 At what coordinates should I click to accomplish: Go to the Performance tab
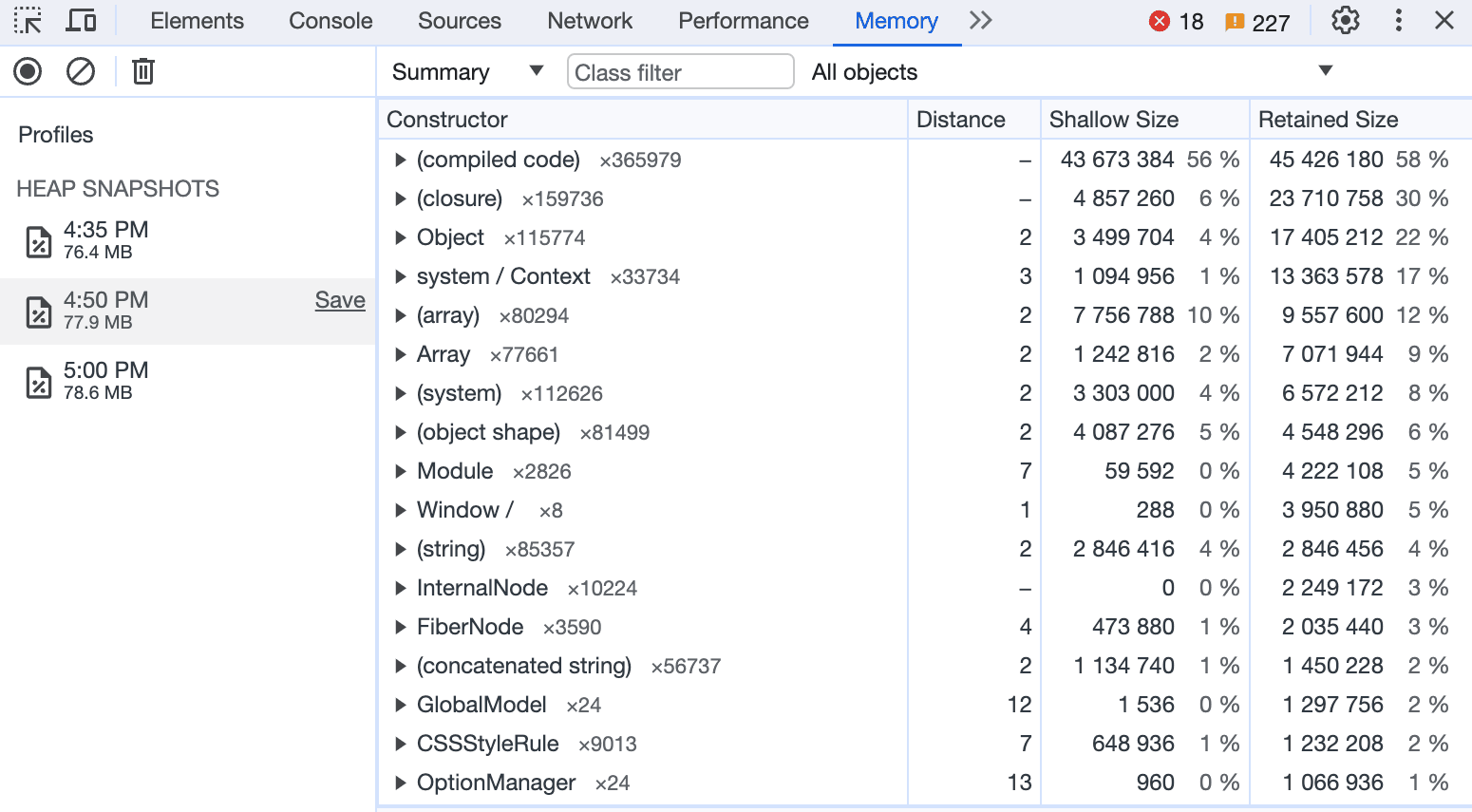(744, 21)
